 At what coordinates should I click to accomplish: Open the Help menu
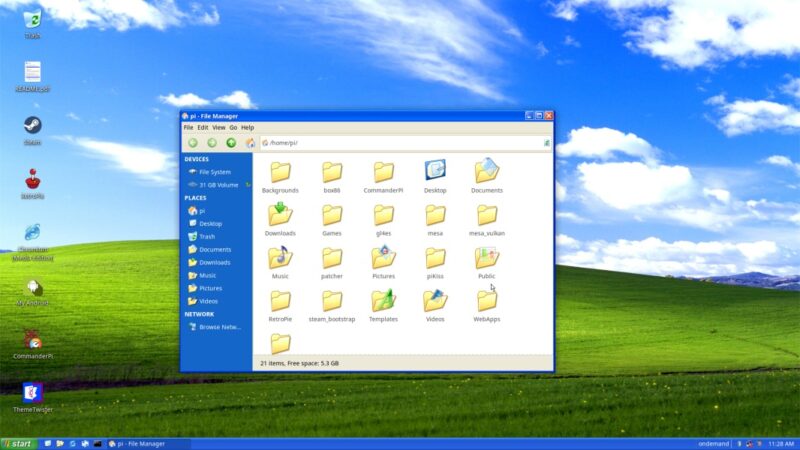[247, 128]
